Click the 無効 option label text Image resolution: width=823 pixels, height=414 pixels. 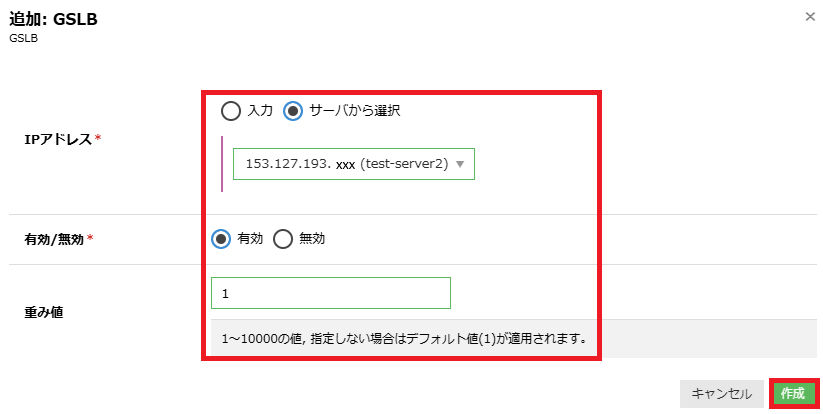tap(312, 239)
